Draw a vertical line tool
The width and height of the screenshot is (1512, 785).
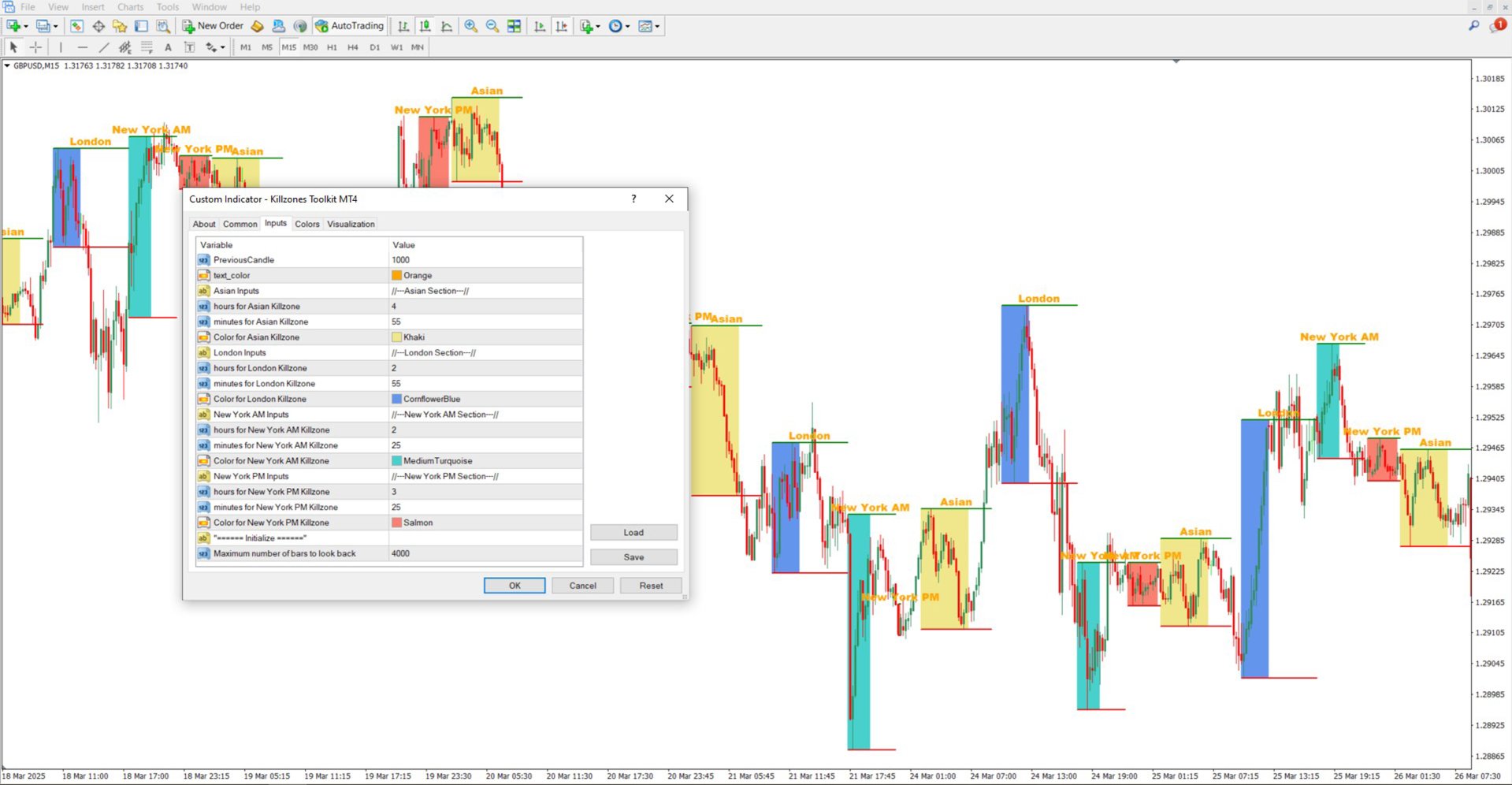61,47
